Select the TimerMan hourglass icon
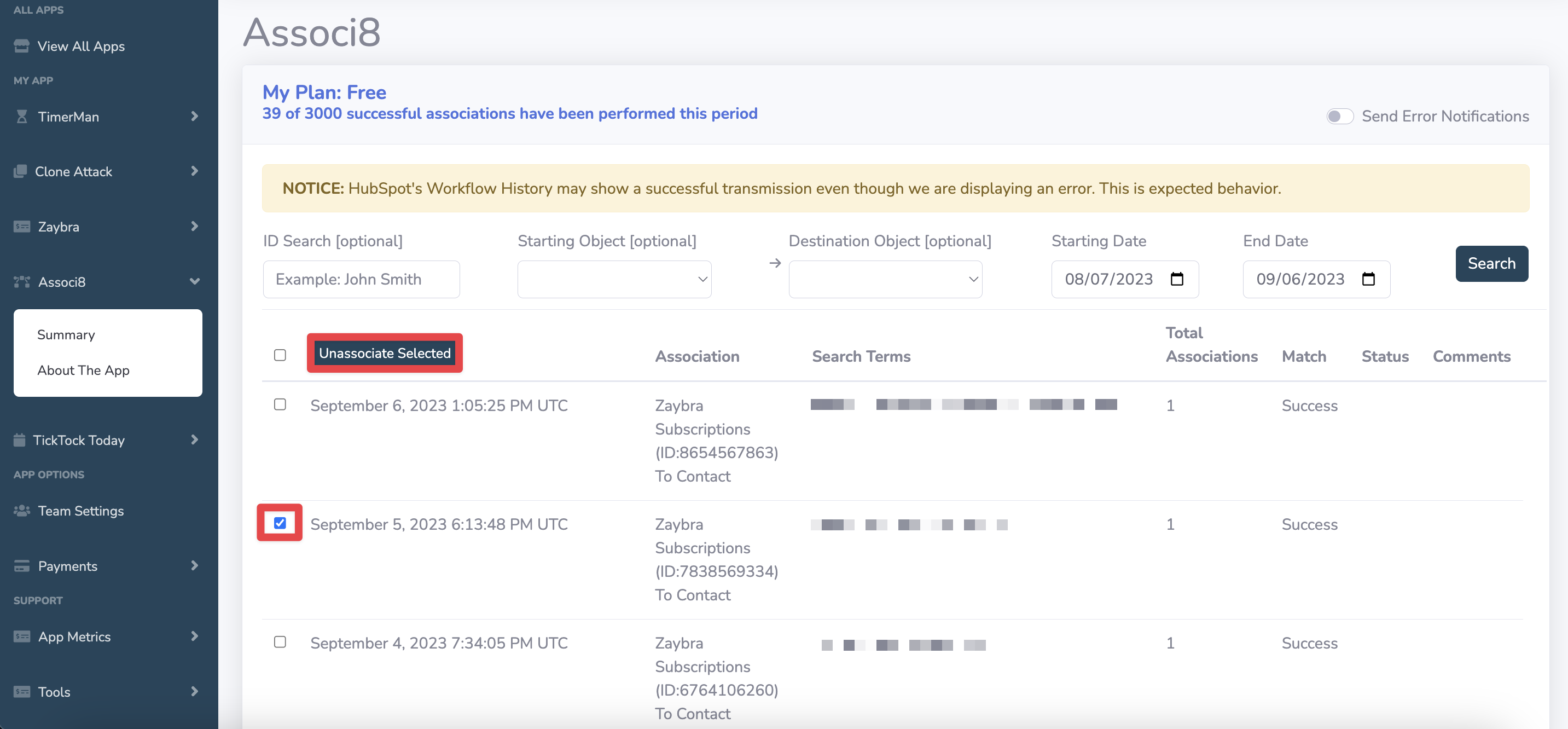Image resolution: width=1568 pixels, height=729 pixels. (x=21, y=117)
